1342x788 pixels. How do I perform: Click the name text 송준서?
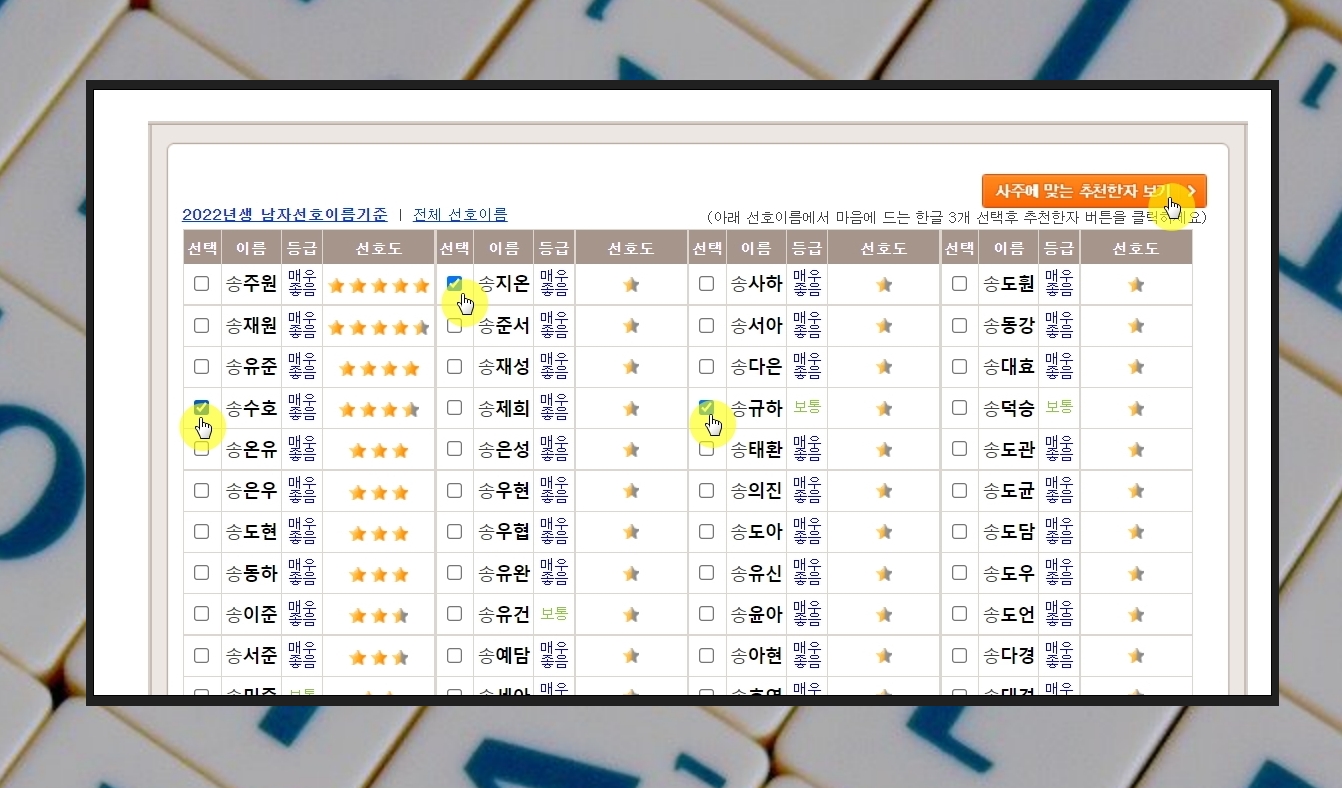pyautogui.click(x=504, y=326)
